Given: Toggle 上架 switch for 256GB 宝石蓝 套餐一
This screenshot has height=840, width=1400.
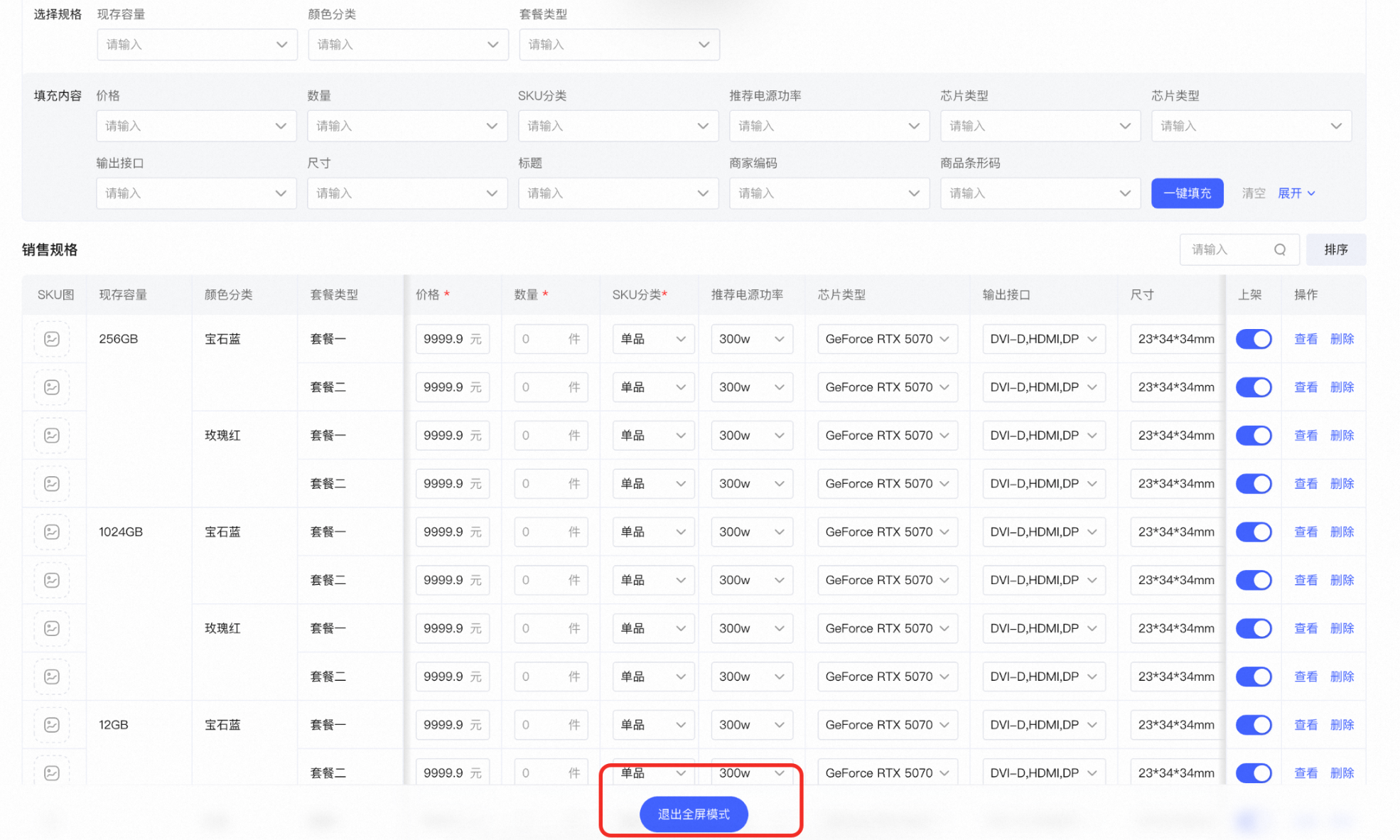Looking at the screenshot, I should (1254, 339).
